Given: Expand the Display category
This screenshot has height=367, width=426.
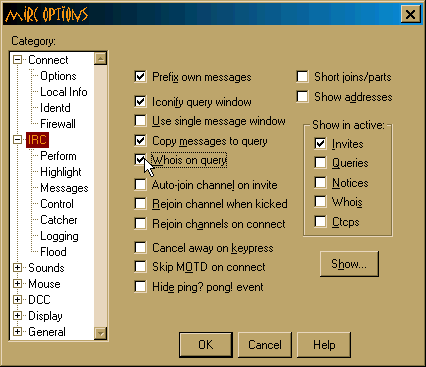Looking at the screenshot, I should 17,316.
